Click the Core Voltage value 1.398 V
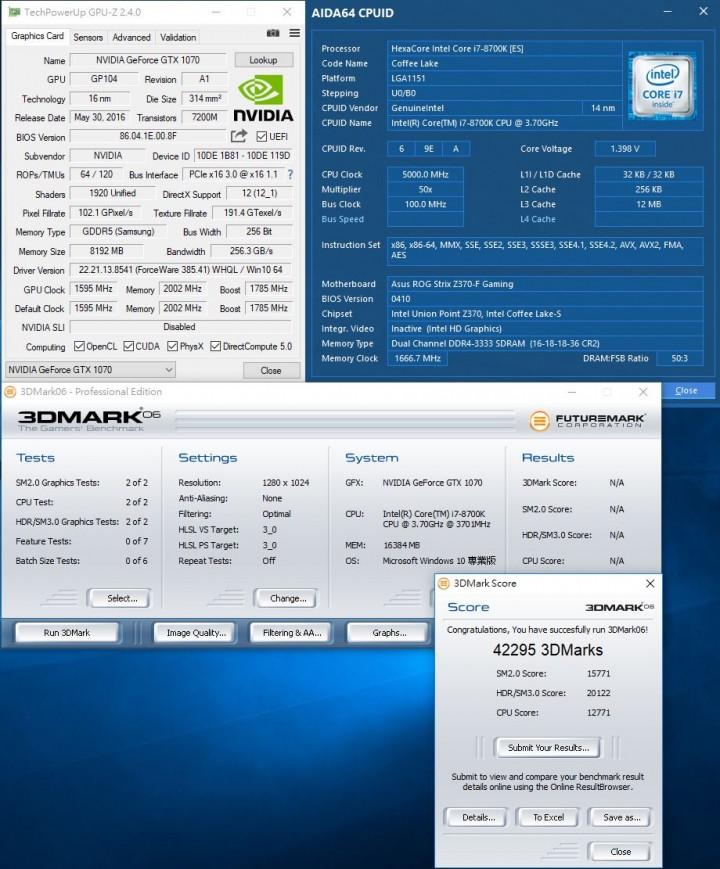Viewport: 720px width, 869px height. (625, 149)
